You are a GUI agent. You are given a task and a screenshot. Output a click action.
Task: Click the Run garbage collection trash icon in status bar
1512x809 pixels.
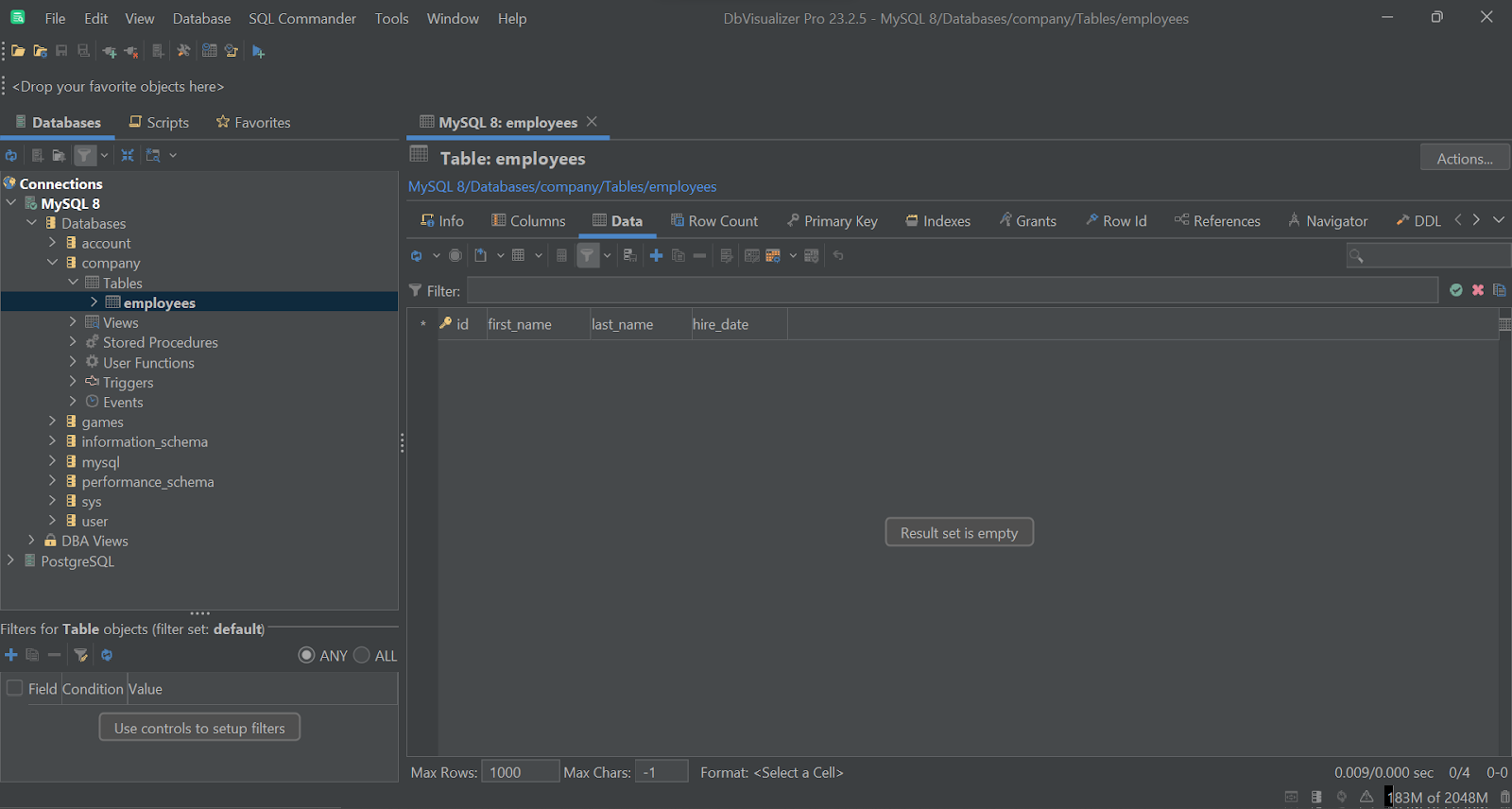click(1504, 798)
